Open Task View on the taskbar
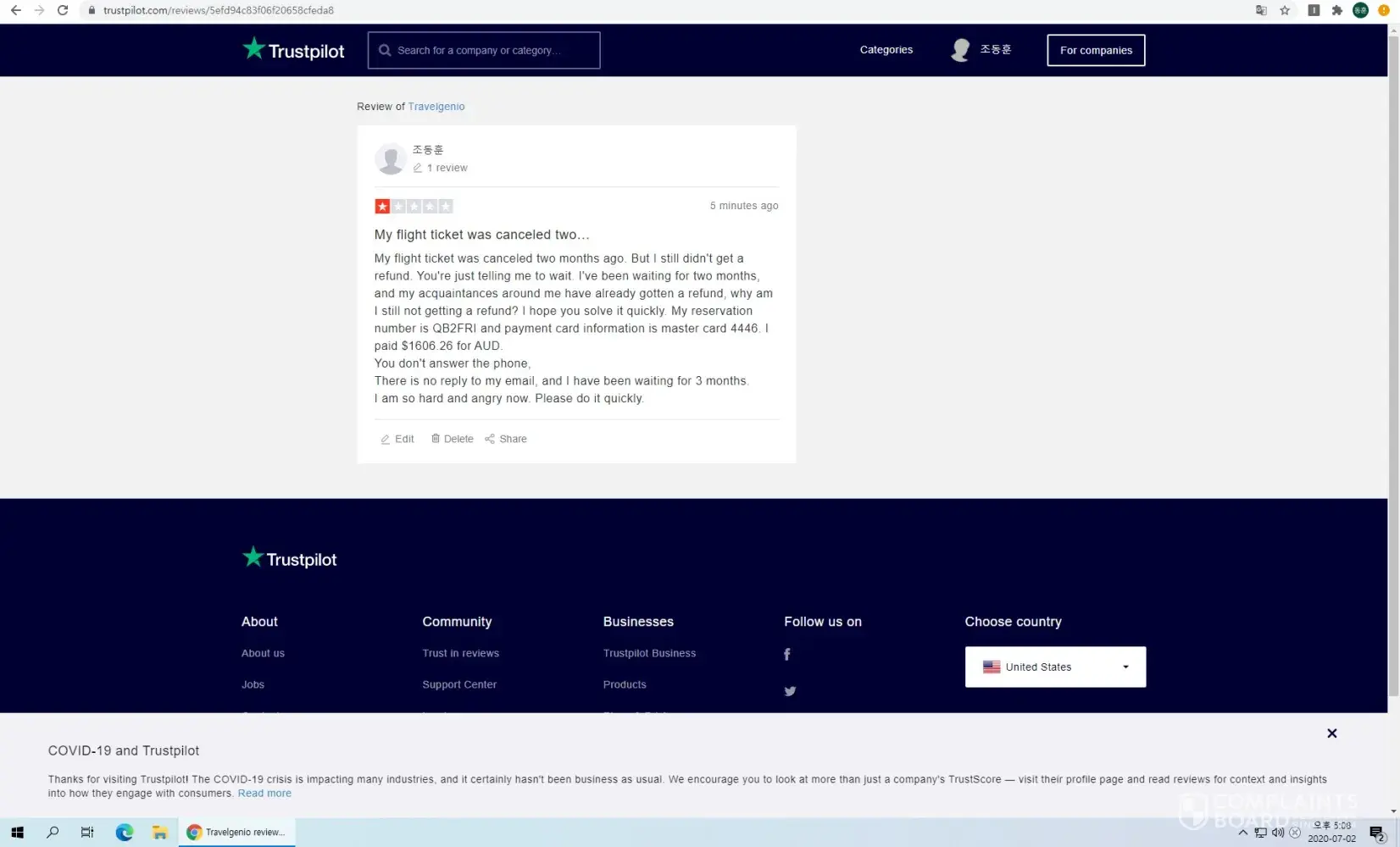Screen dimensions: 1400x847 tap(87, 833)
